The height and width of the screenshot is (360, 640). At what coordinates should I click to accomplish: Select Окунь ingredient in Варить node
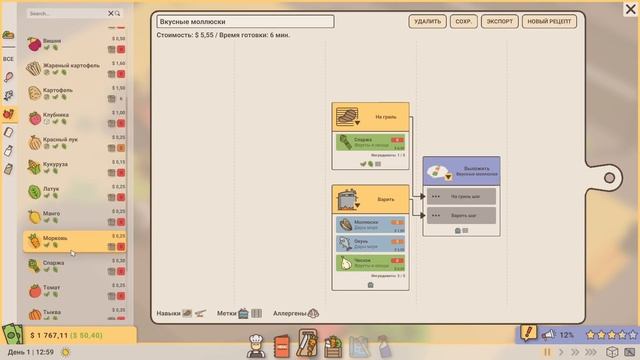(371, 244)
